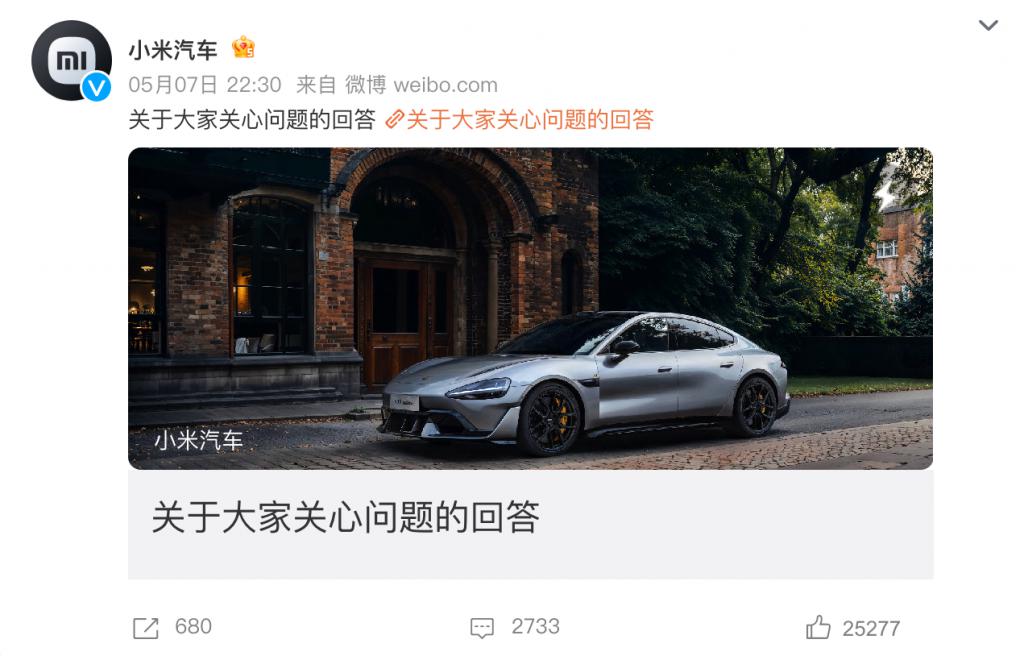Click the 微博 weibo.com source text
This screenshot has width=1024, height=656.
tap(421, 85)
